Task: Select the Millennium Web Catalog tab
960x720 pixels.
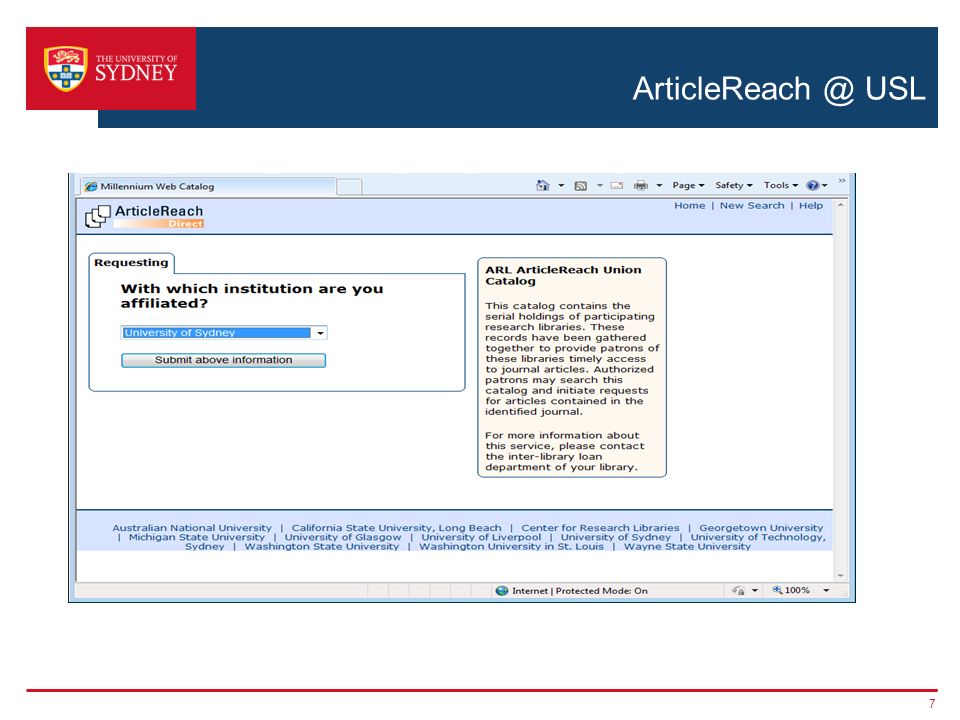Action: point(208,187)
